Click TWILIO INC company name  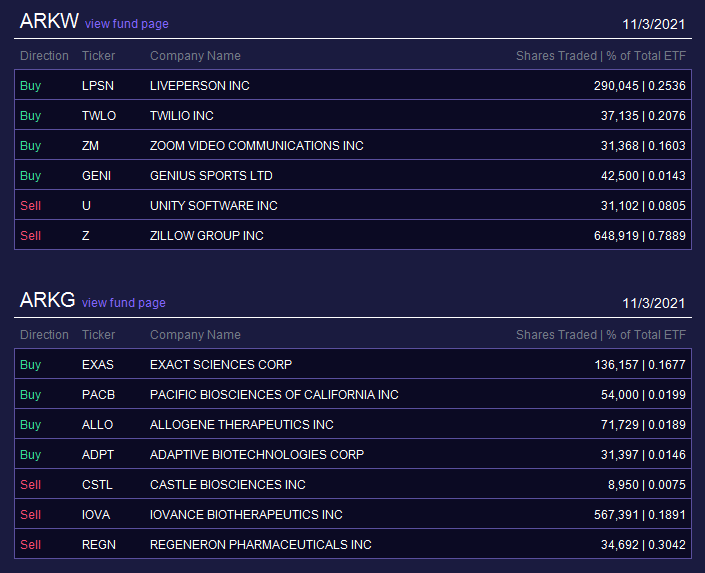point(182,116)
